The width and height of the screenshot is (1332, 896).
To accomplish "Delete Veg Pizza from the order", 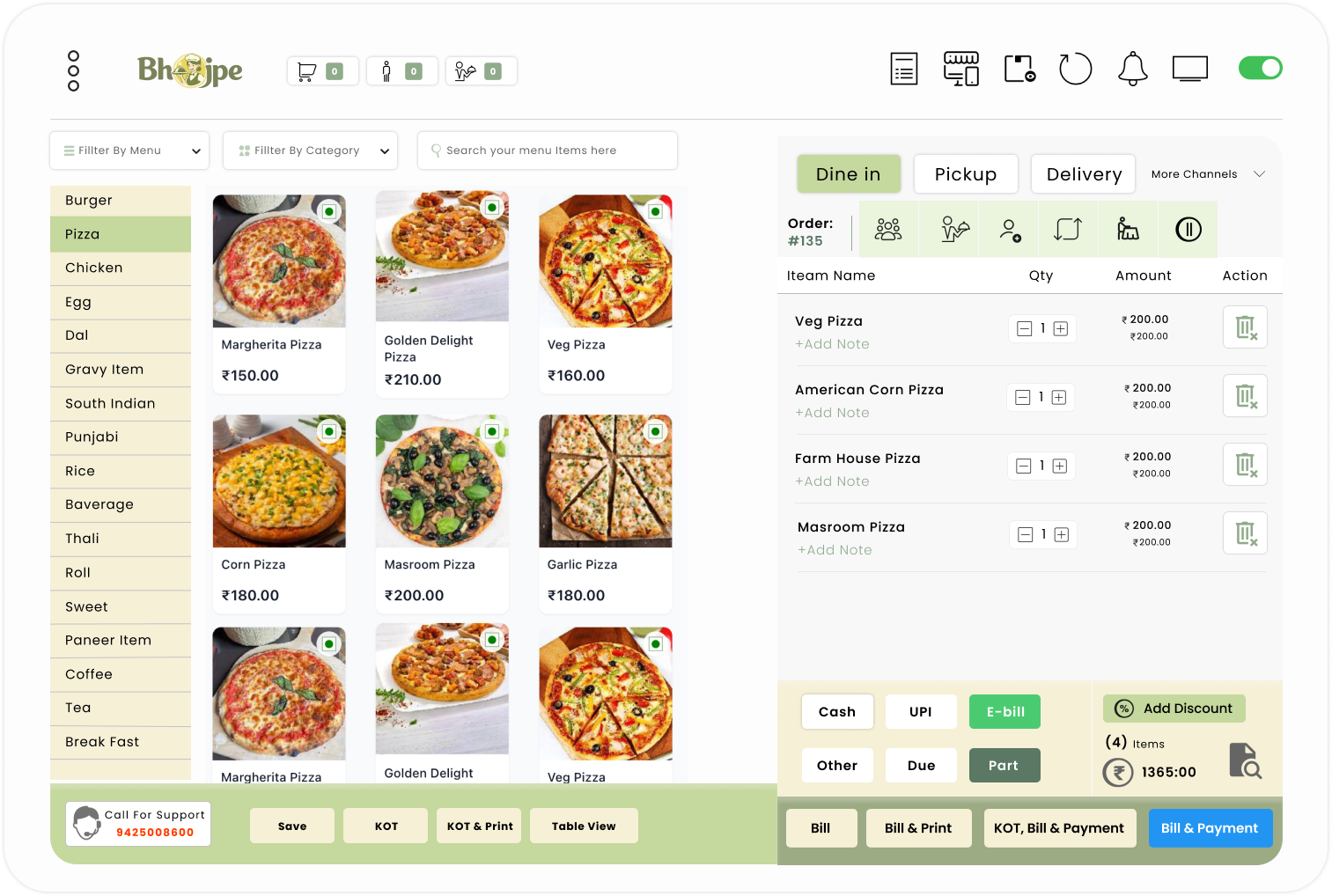I will pyautogui.click(x=1245, y=327).
